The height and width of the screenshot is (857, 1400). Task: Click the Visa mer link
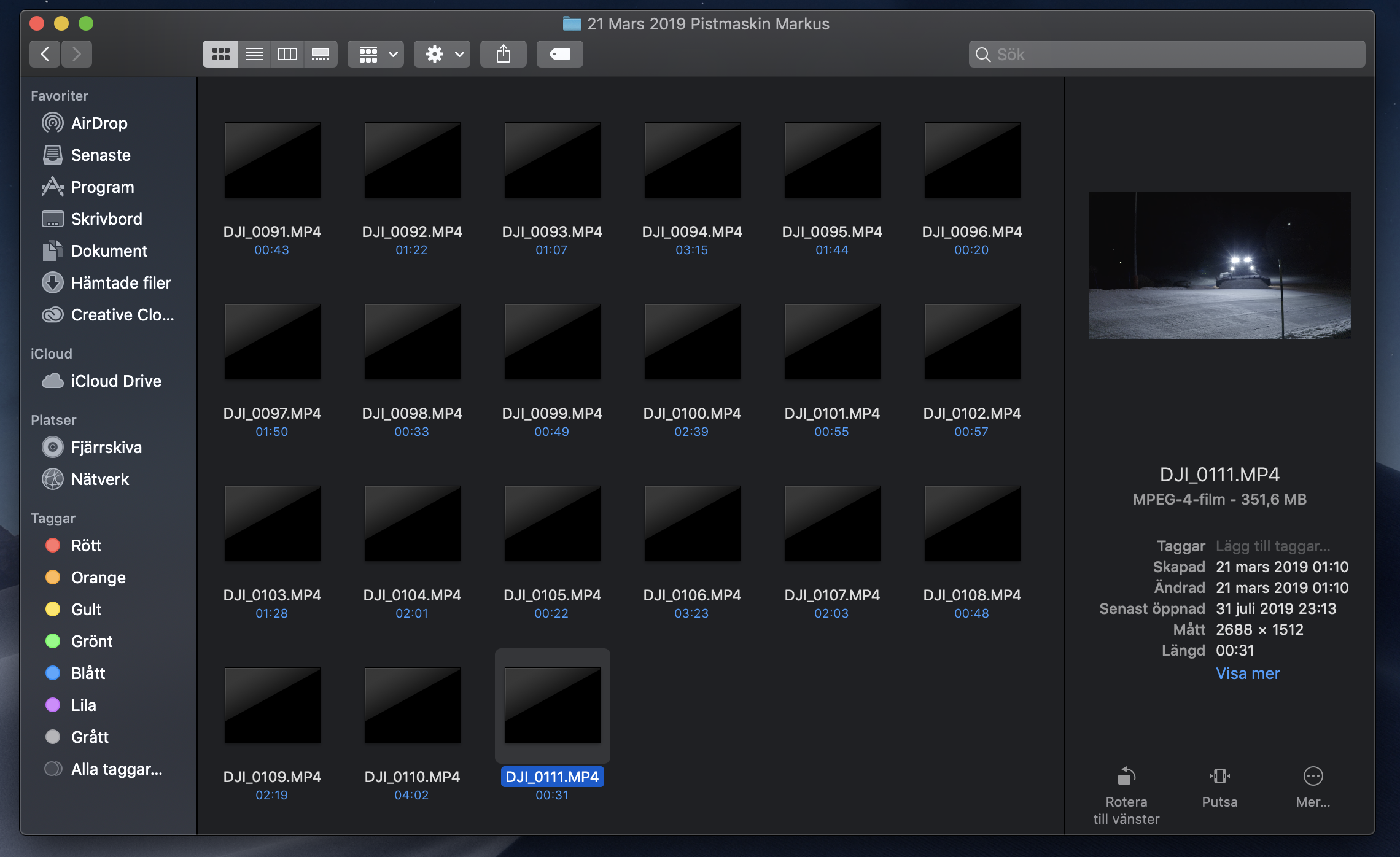click(x=1248, y=673)
